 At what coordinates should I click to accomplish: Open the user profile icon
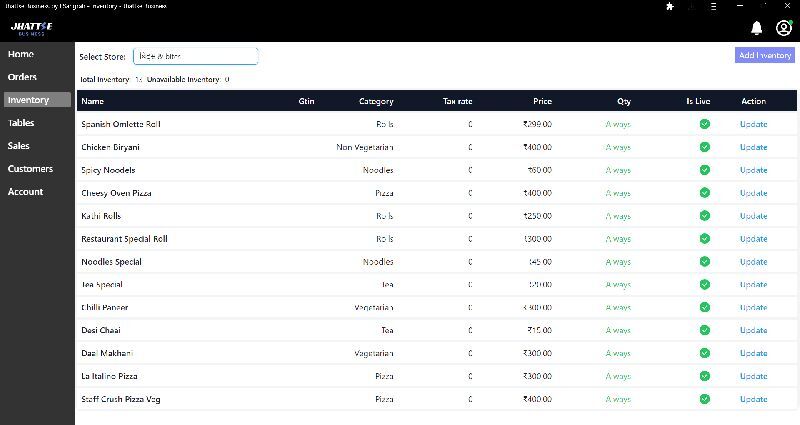click(x=783, y=28)
